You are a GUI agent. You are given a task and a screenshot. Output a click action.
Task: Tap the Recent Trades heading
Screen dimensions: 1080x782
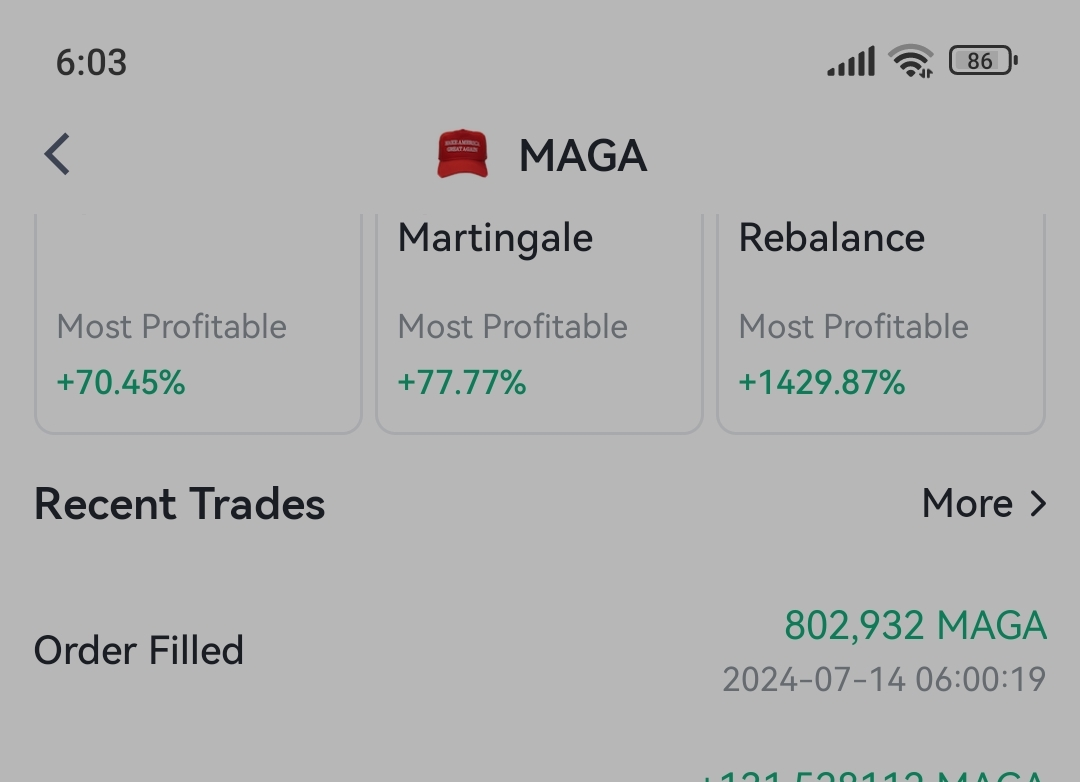click(x=180, y=504)
